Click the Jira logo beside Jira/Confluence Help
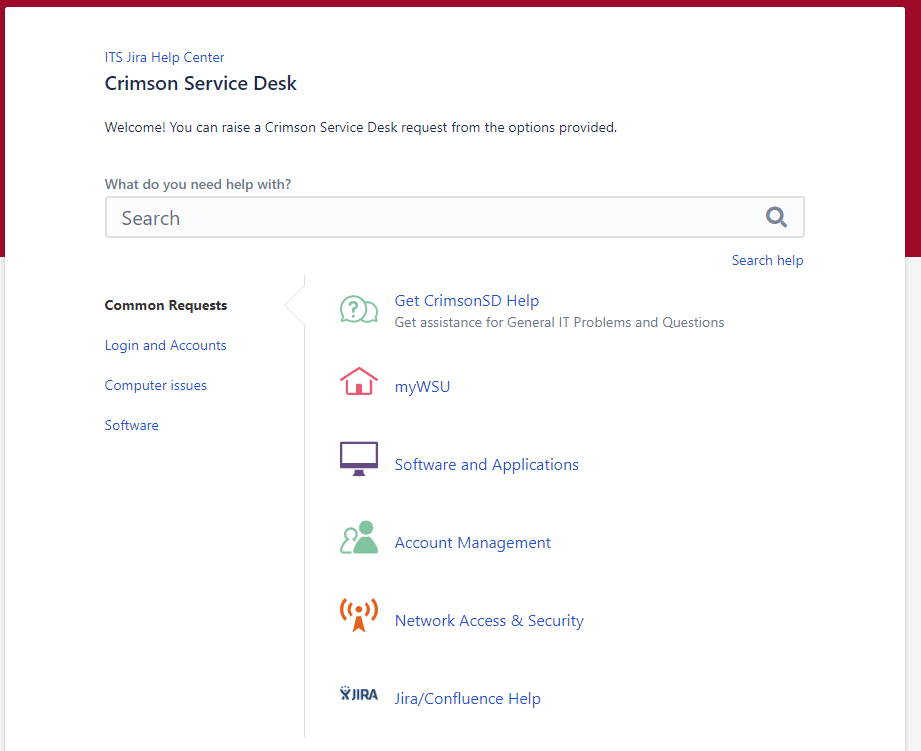The image size is (921, 751). click(x=359, y=693)
